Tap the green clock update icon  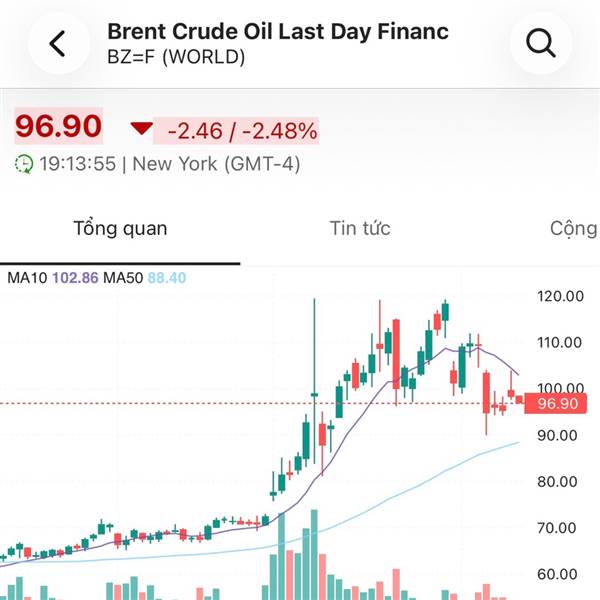tap(24, 163)
